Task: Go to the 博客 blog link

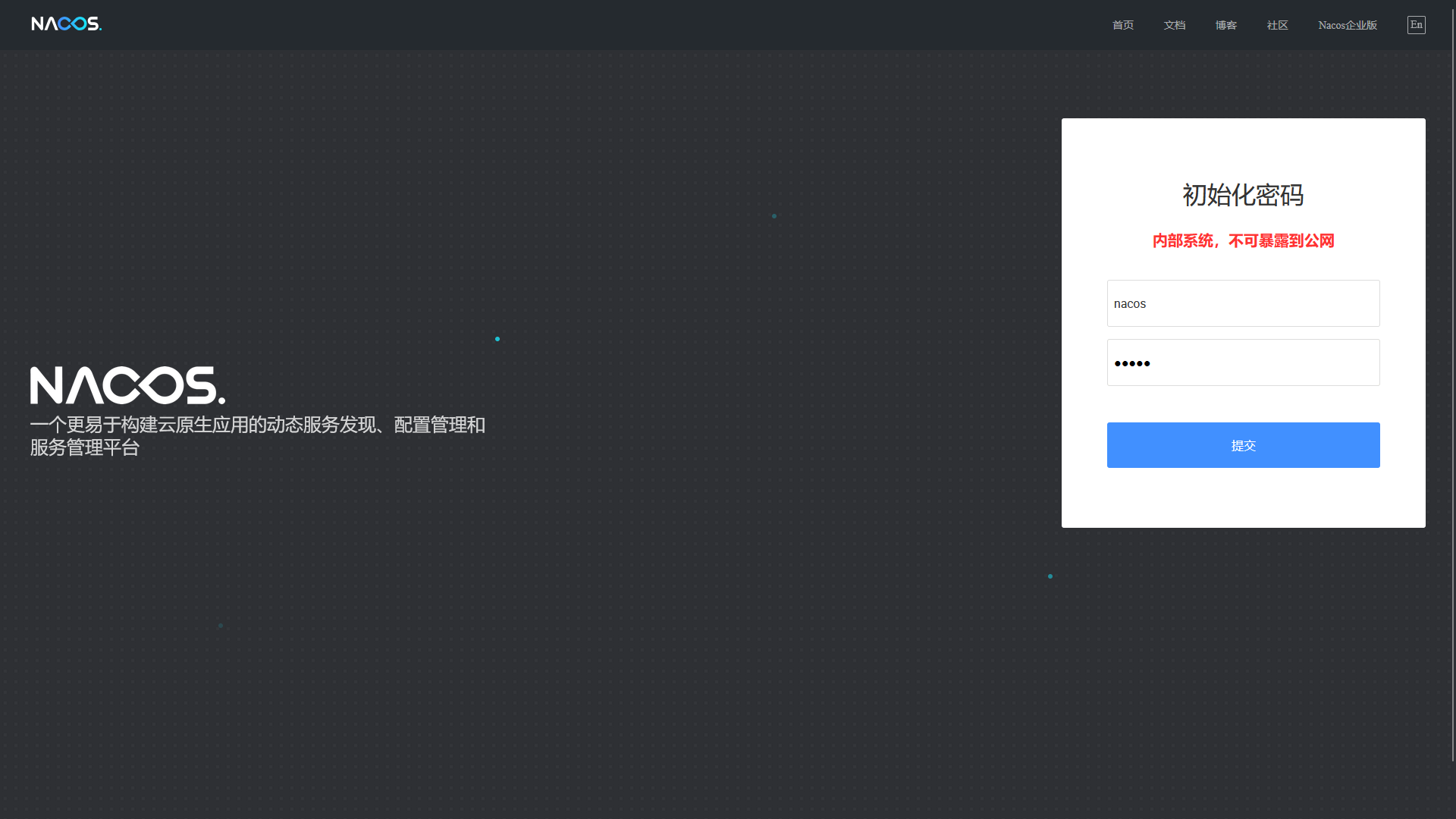Action: [x=1225, y=25]
